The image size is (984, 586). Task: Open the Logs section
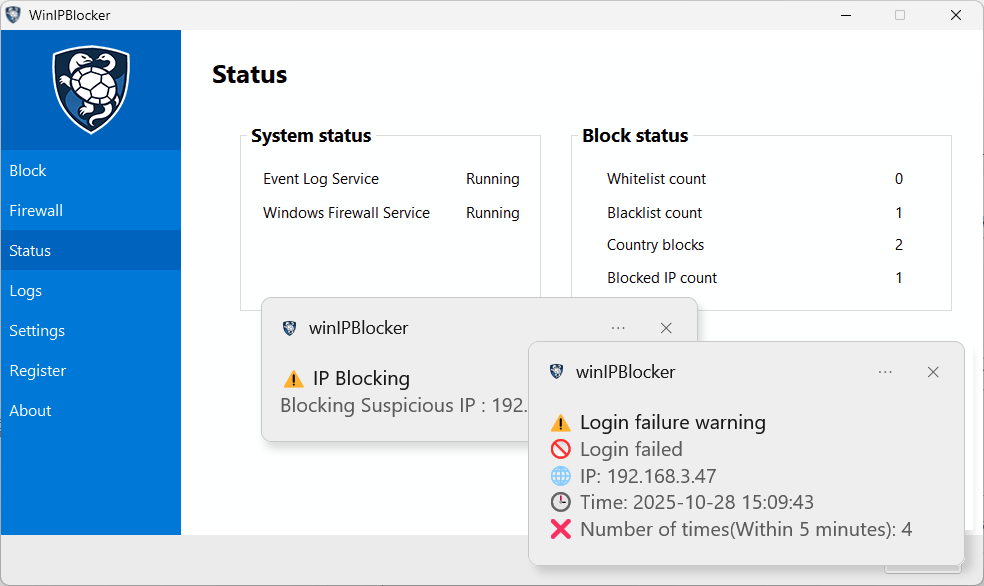pyautogui.click(x=25, y=290)
